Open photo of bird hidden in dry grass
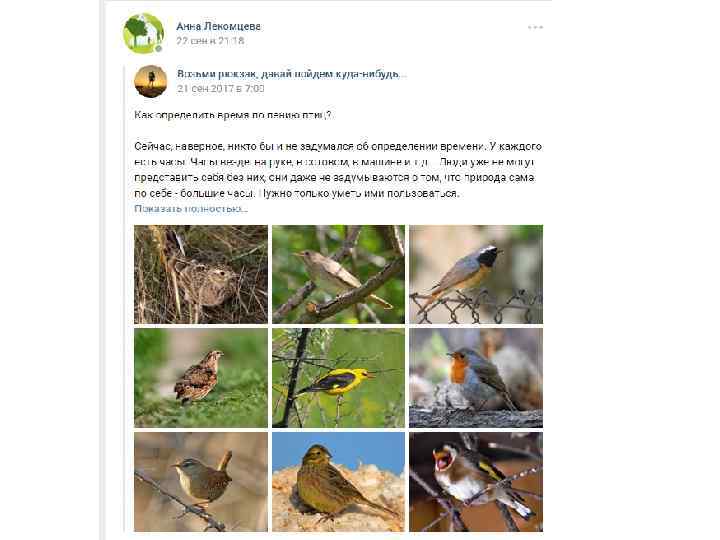The image size is (720, 540). tap(201, 273)
